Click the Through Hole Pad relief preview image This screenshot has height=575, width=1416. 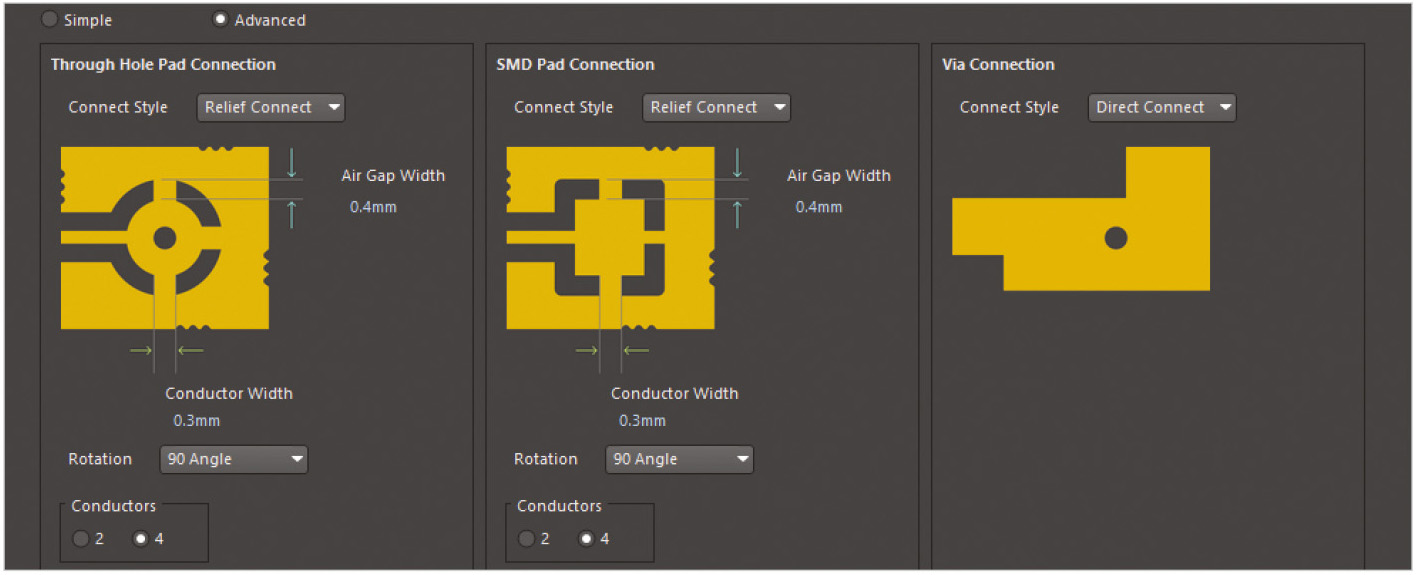(165, 238)
